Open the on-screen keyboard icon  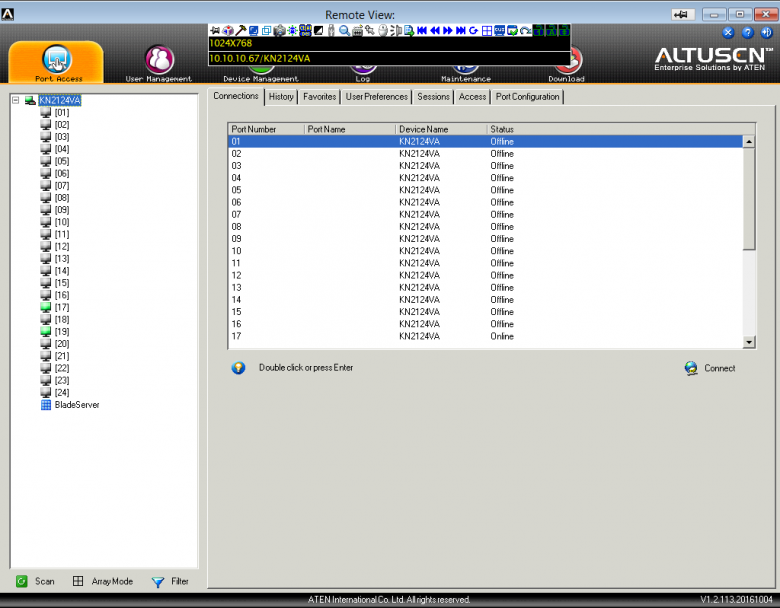[357, 31]
